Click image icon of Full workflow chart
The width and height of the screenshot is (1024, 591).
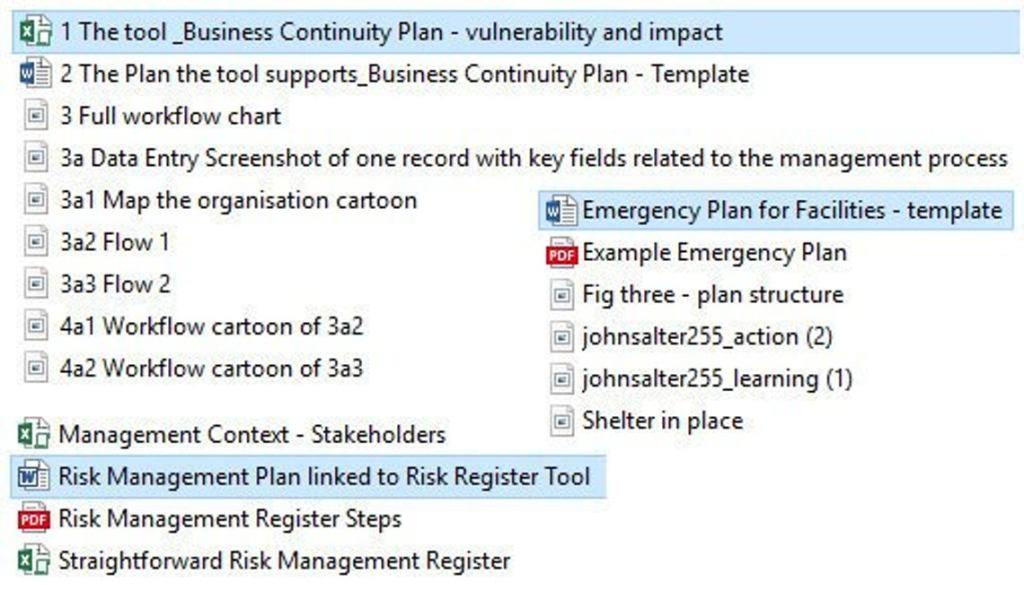pos(36,116)
